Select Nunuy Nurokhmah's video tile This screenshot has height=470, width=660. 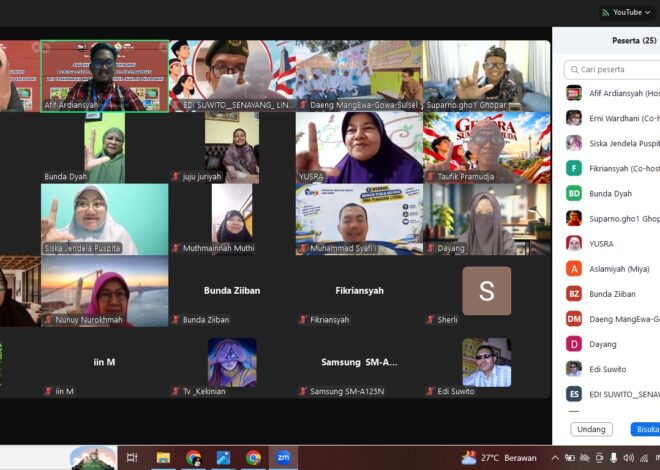coord(104,291)
